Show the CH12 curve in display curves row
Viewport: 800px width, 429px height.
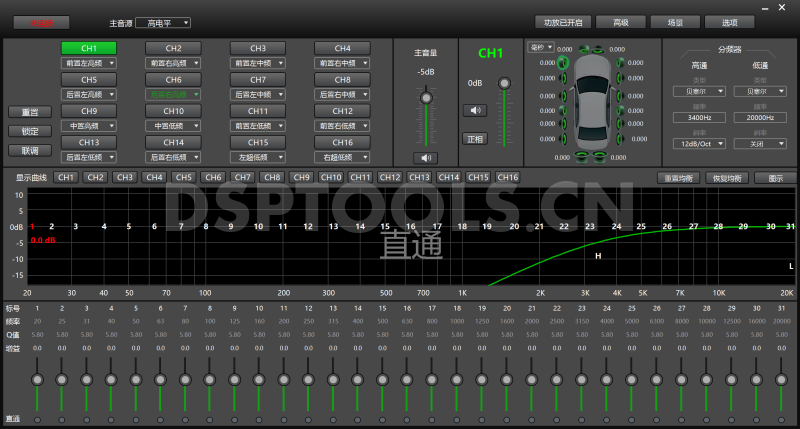tap(390, 177)
